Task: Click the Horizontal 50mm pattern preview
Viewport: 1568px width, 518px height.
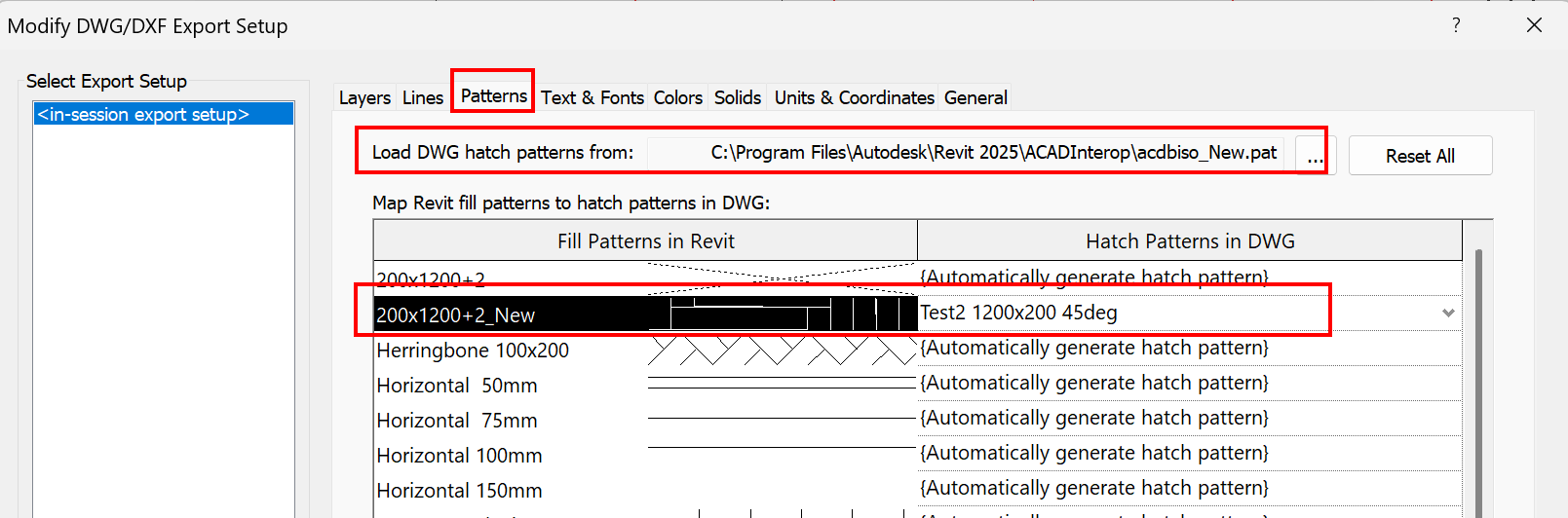Action: [783, 384]
